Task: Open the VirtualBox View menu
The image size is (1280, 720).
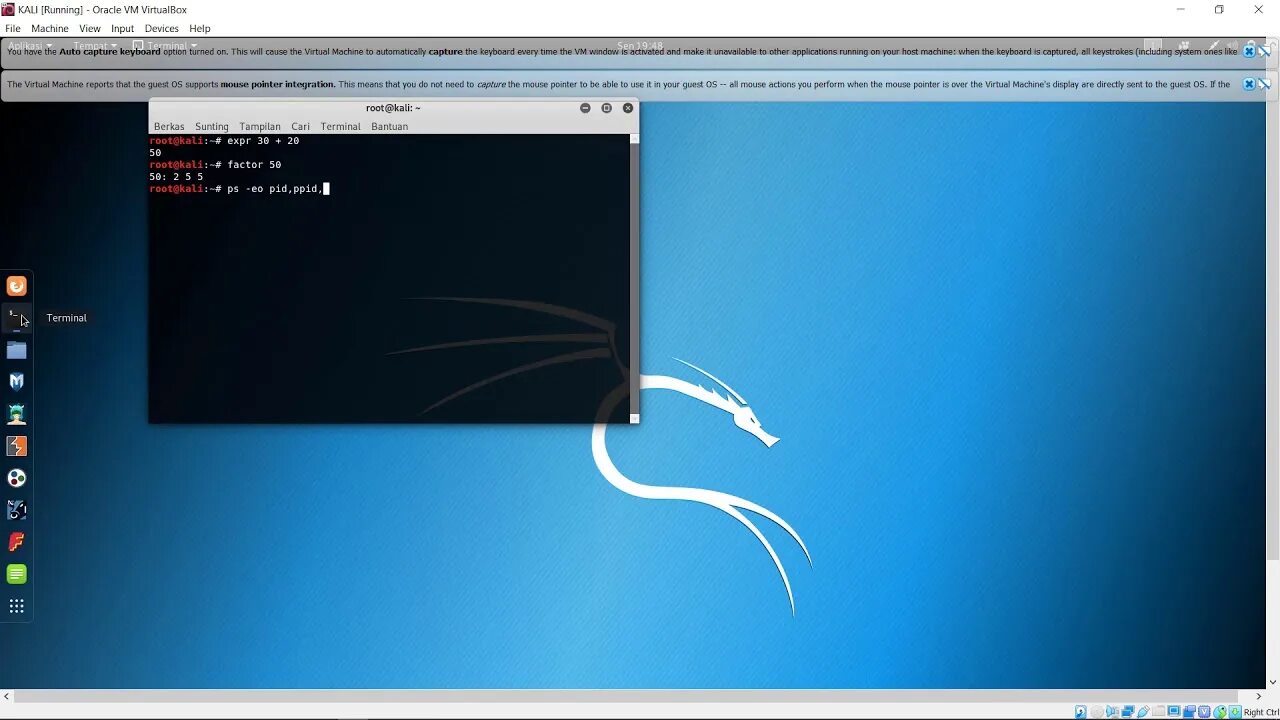Action: (90, 28)
